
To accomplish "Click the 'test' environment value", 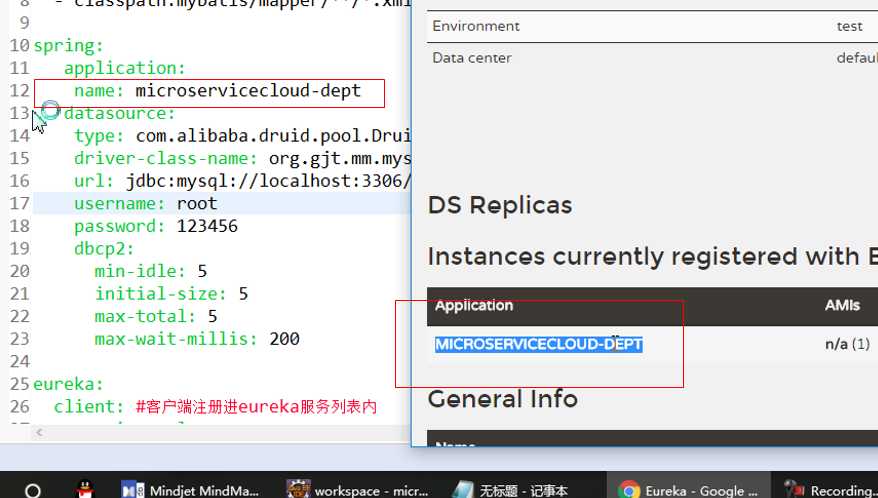I will 849,26.
